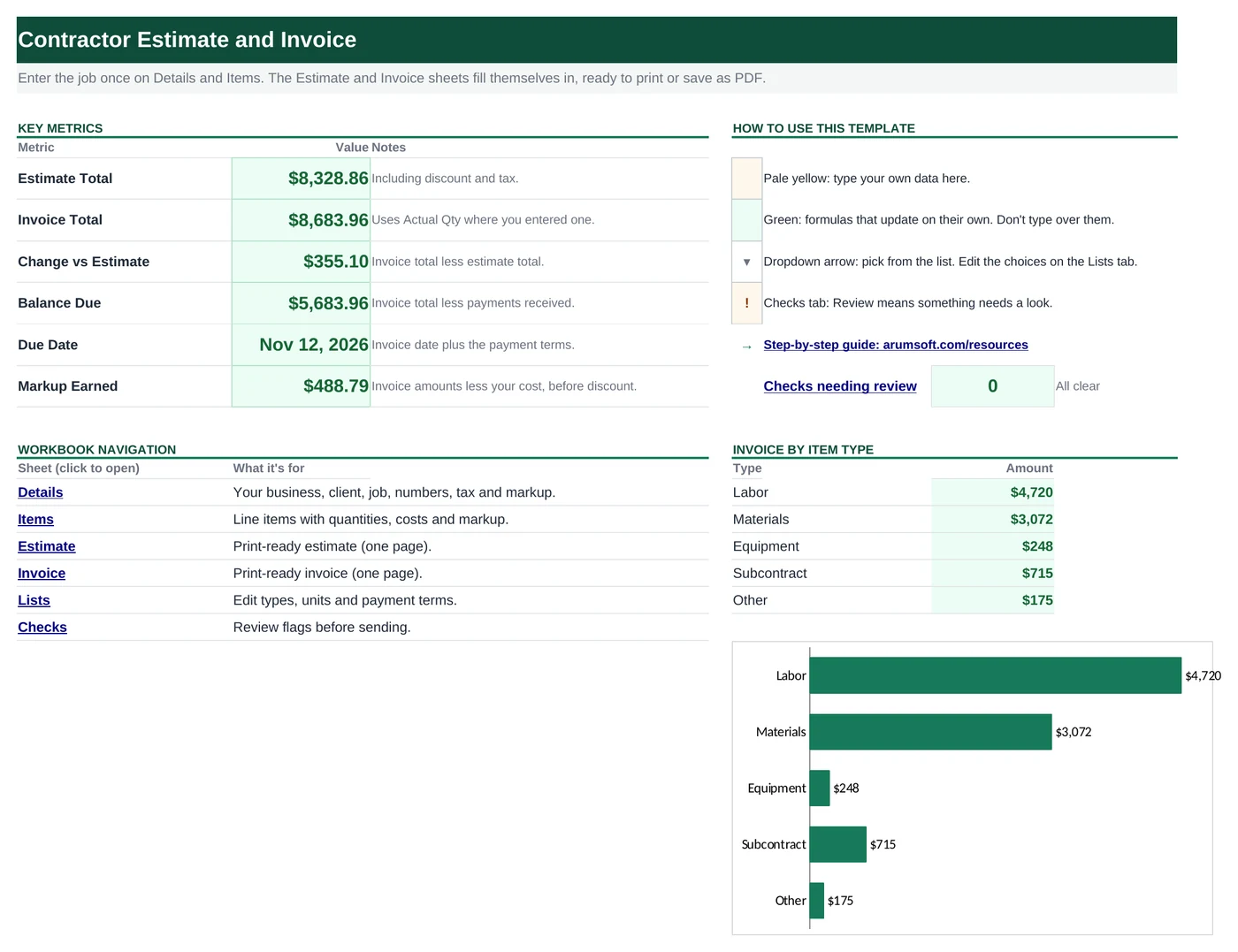This screenshot has height=952, width=1238.
Task: Select the pale yellow legend swatch
Action: (746, 179)
